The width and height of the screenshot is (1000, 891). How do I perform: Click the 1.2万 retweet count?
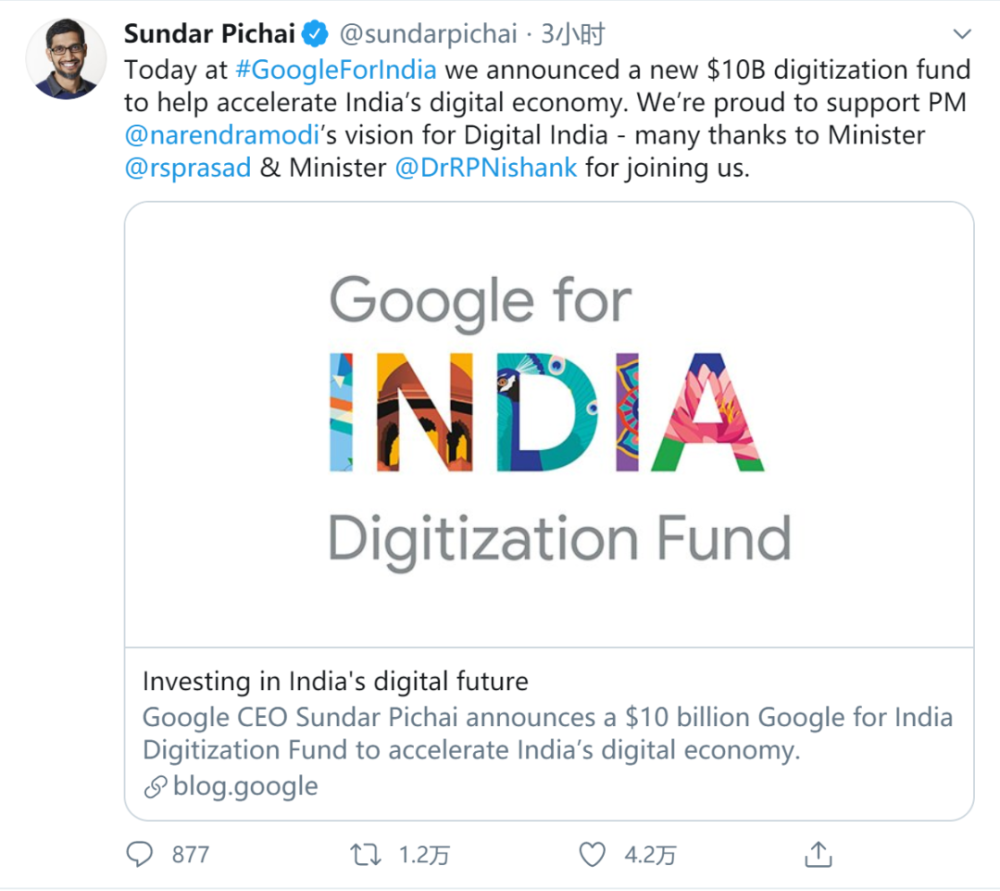tap(424, 855)
